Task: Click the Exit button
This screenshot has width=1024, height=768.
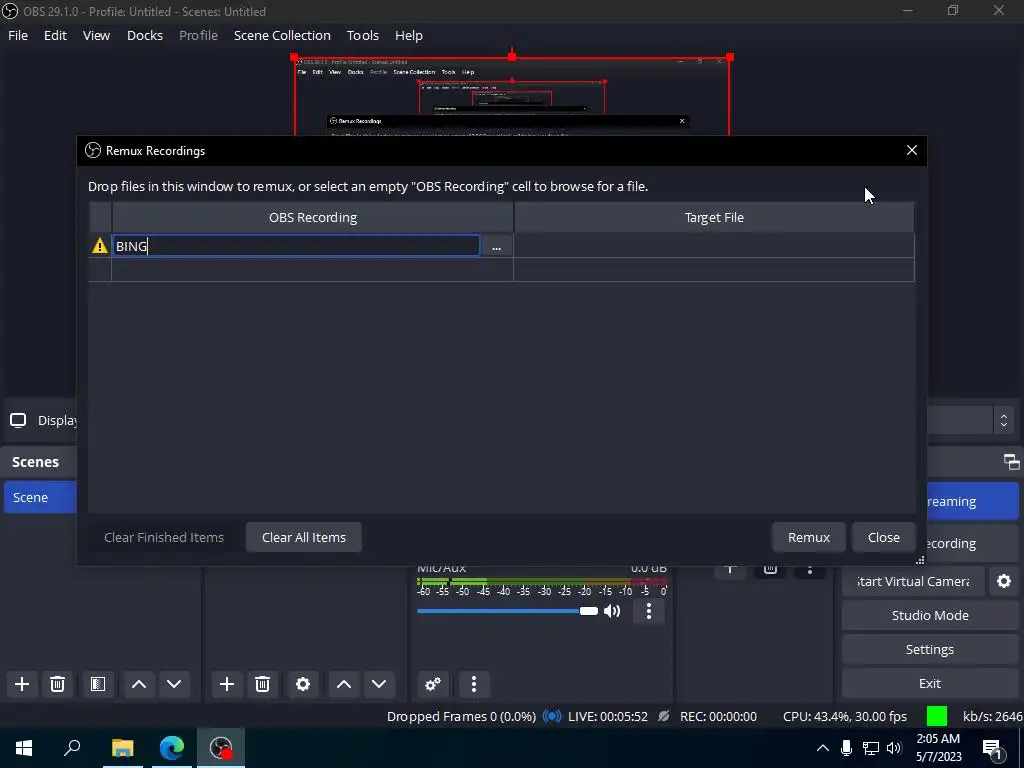Action: (x=930, y=683)
